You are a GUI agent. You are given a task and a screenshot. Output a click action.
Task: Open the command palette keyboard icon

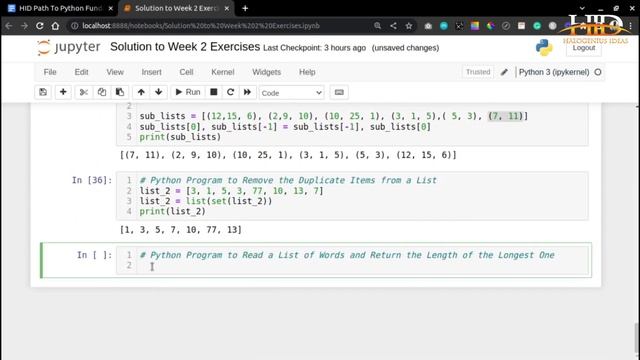[339, 92]
